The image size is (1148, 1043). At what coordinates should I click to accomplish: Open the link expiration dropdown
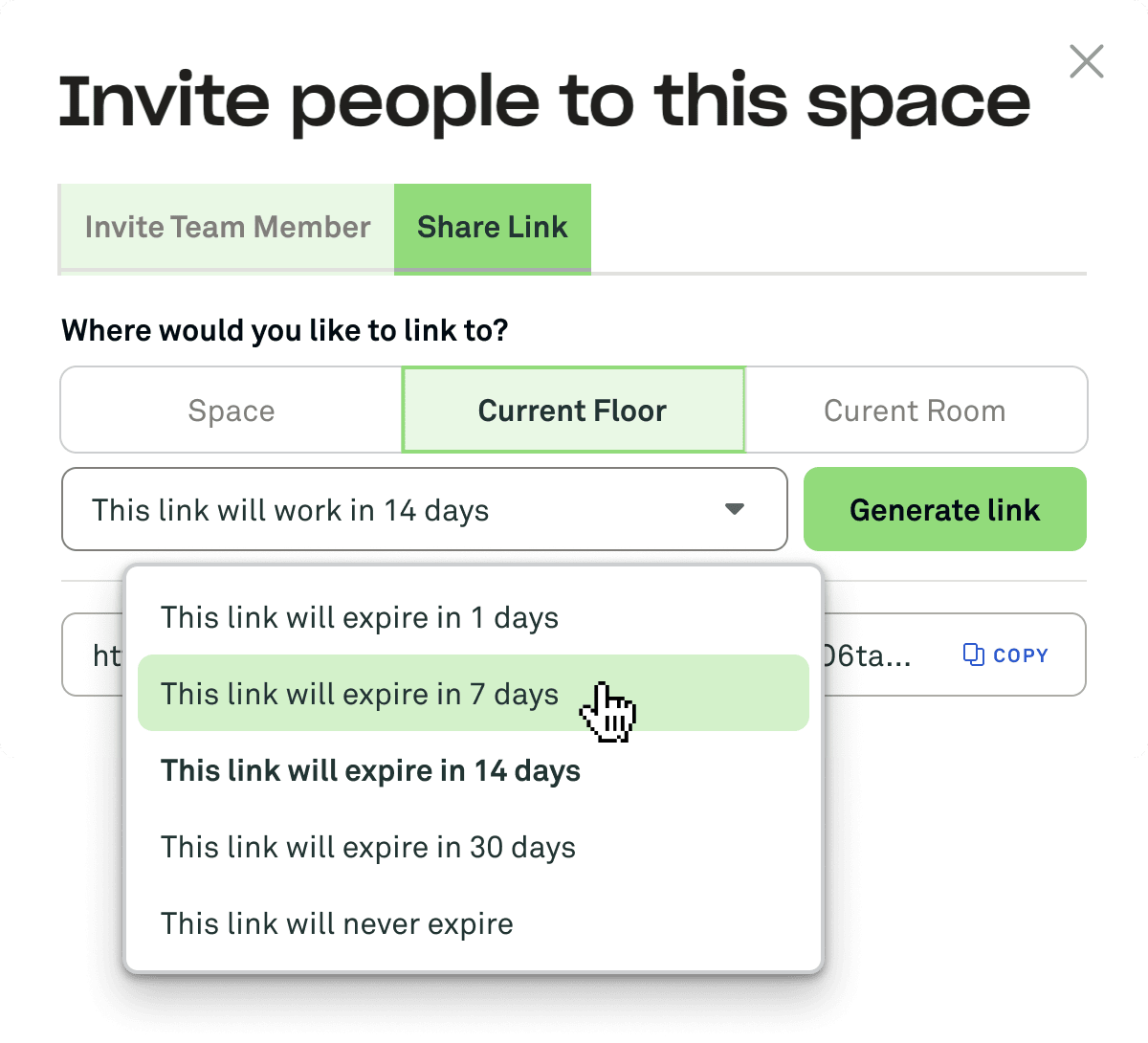tap(424, 510)
